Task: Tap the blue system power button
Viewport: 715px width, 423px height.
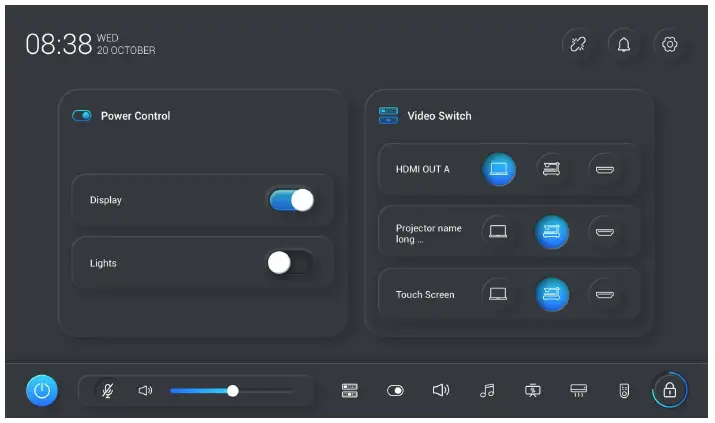Action: coord(42,390)
